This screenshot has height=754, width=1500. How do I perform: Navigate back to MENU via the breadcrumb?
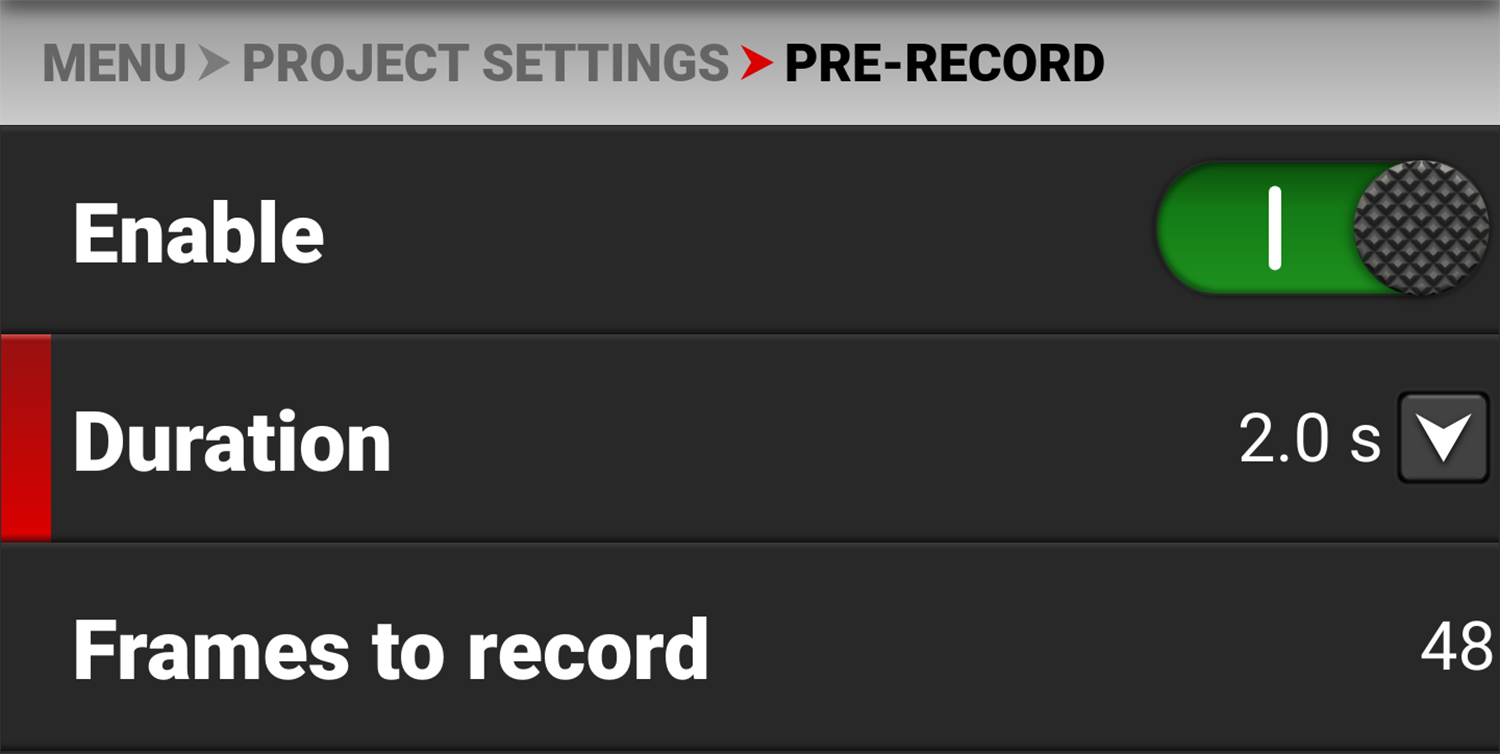113,63
